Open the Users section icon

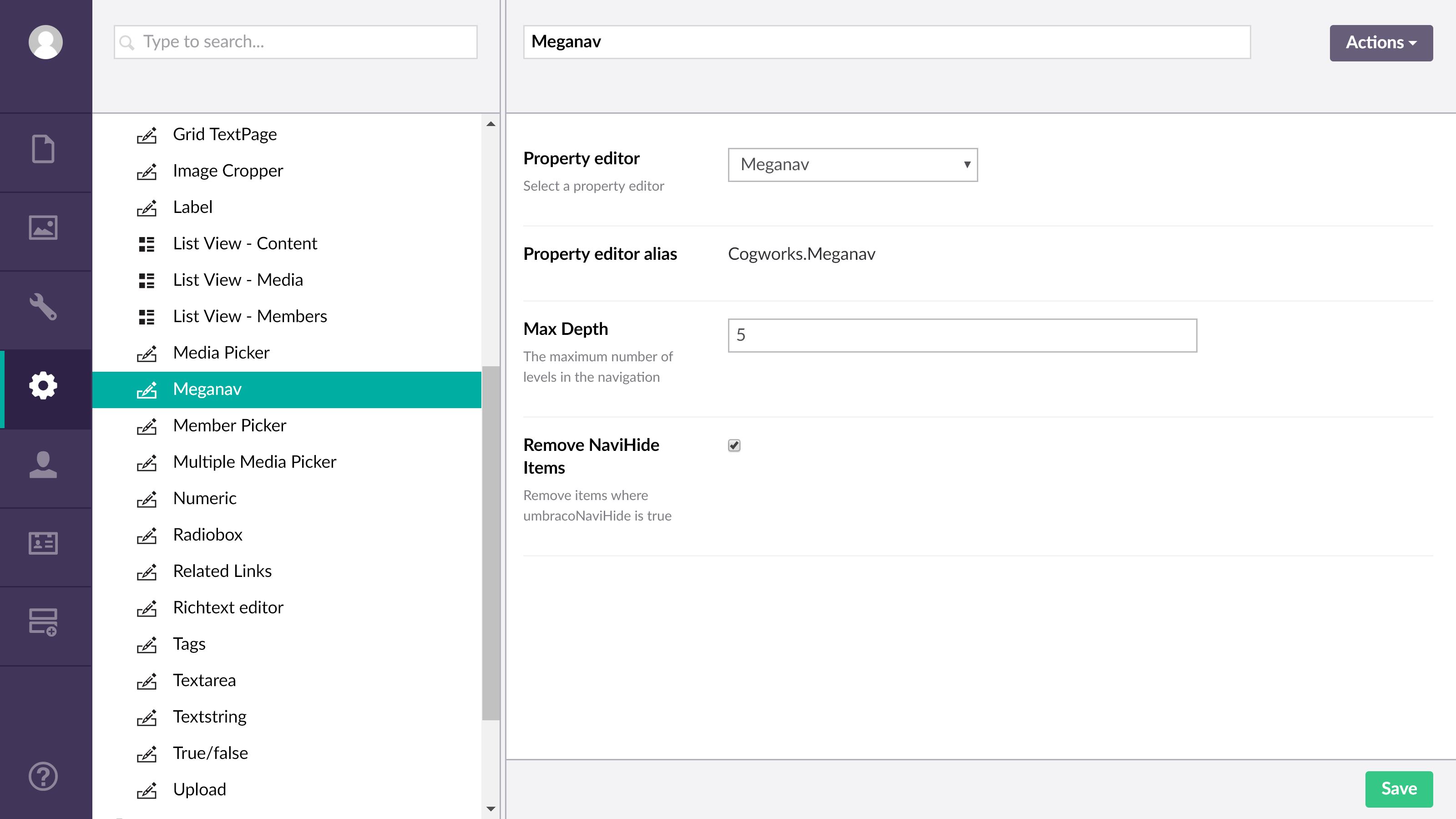43,465
